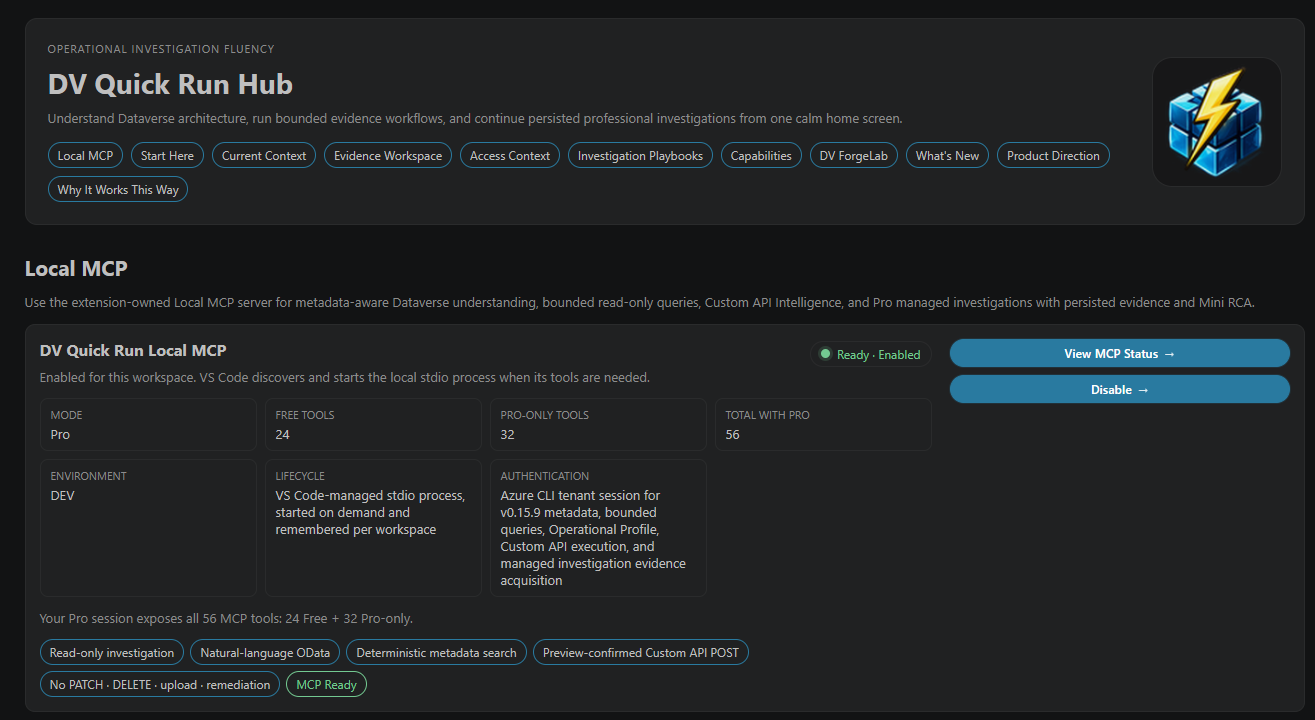
Task: Show the What's New pill section
Action: click(948, 155)
